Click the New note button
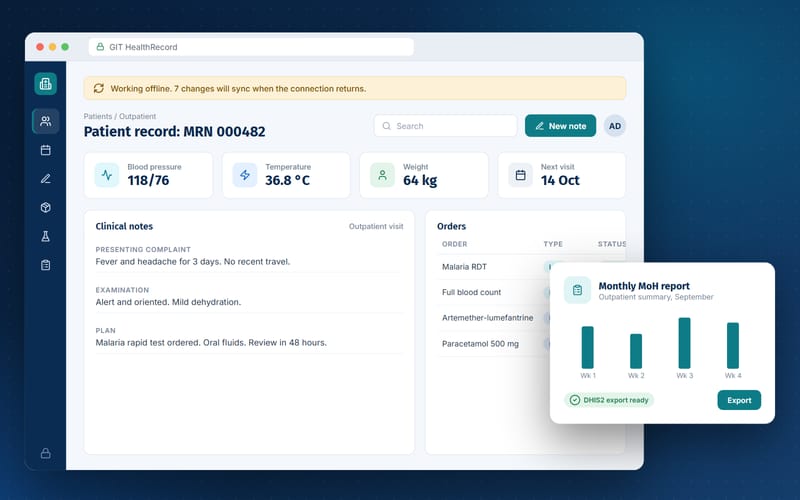Screen dimensions: 800x500 pos(560,126)
